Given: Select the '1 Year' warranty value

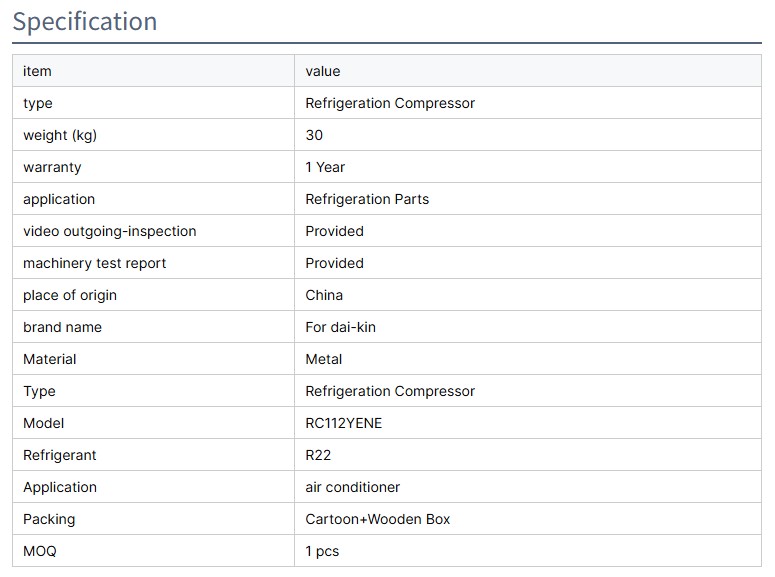Looking at the screenshot, I should (x=325, y=167).
